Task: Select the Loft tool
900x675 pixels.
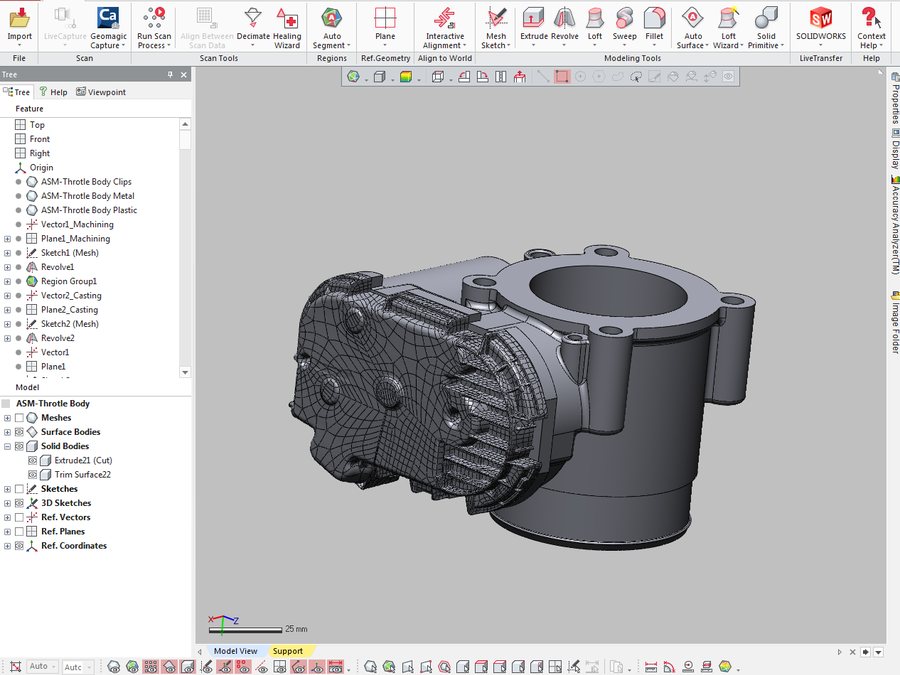Action: 595,25
